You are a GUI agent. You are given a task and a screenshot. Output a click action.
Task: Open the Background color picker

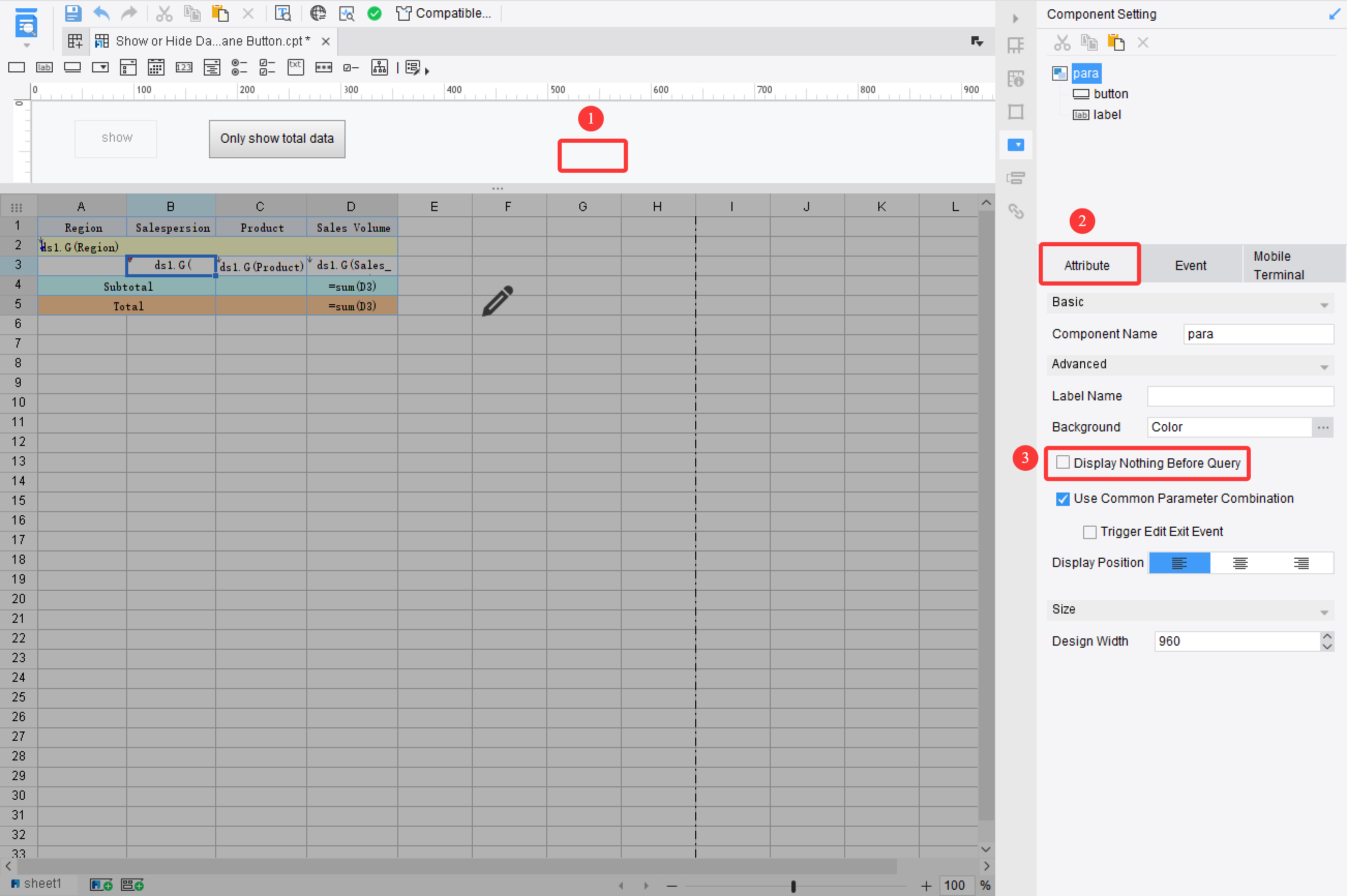[1324, 427]
